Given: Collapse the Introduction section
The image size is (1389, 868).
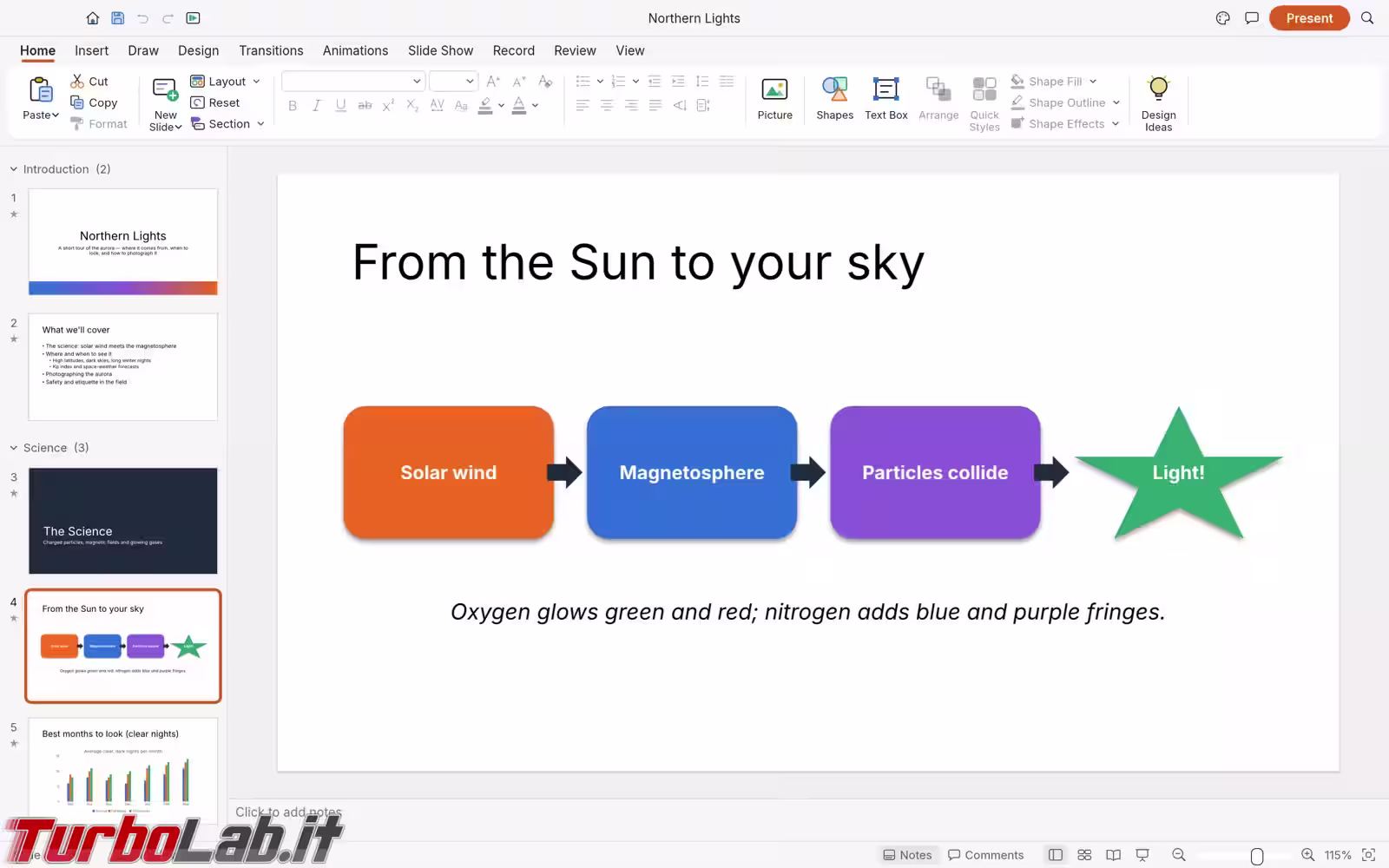Looking at the screenshot, I should coord(14,169).
